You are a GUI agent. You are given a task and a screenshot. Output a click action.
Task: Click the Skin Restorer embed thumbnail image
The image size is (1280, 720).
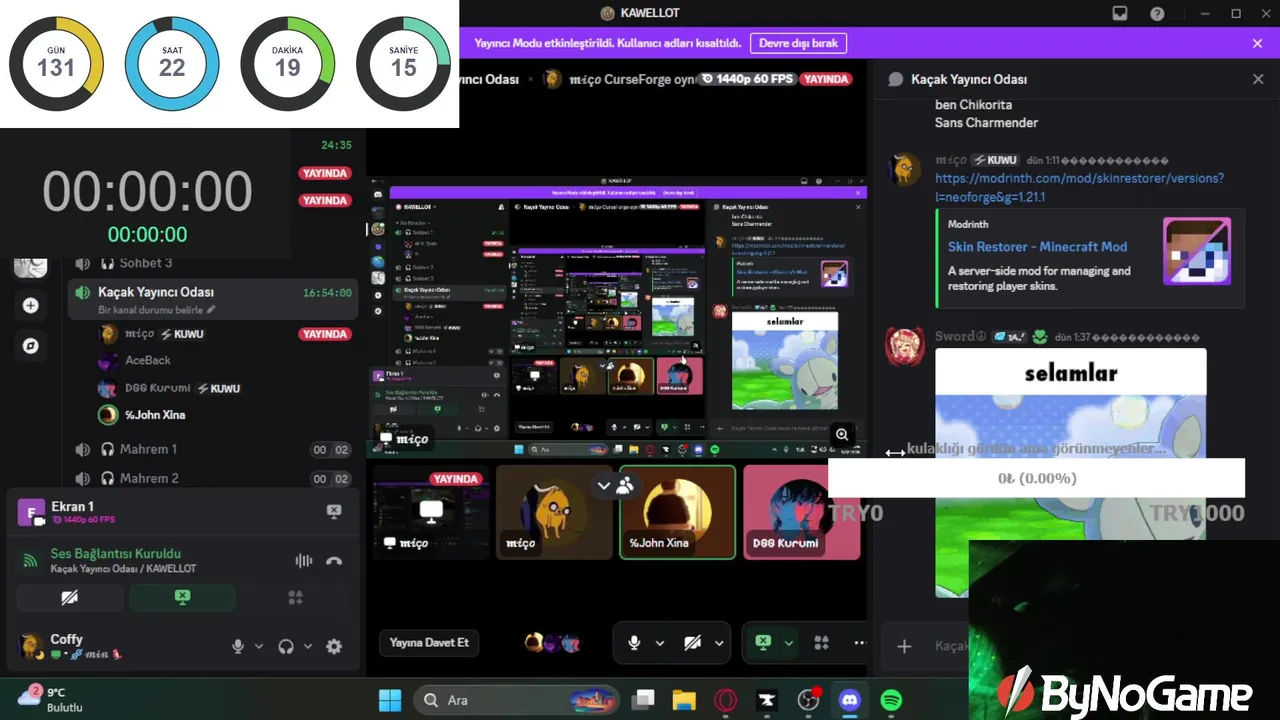(x=1197, y=251)
